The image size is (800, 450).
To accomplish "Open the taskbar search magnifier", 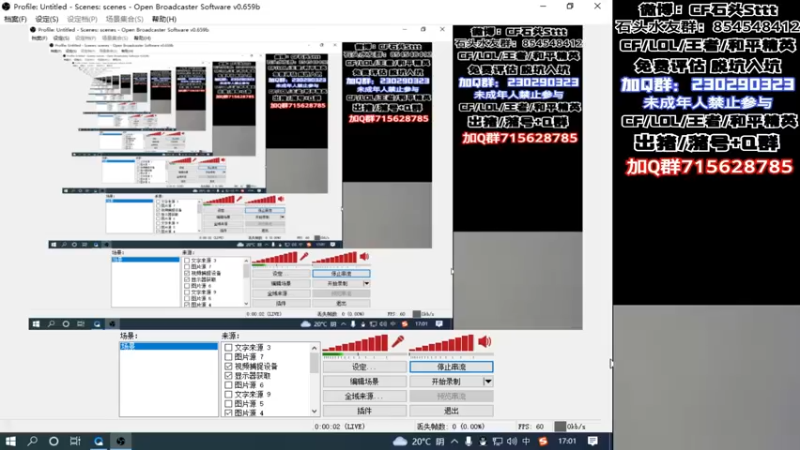I will coord(33,441).
